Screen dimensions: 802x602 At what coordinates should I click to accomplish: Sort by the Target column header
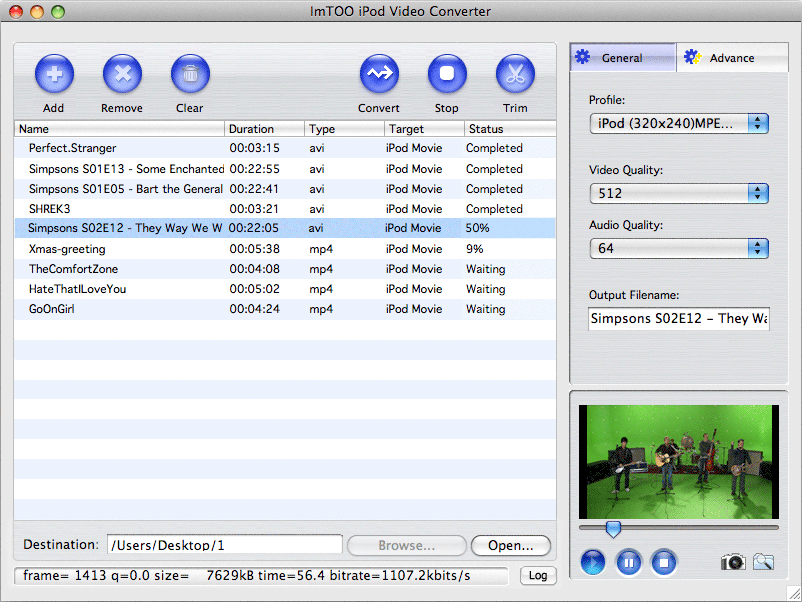[425, 129]
